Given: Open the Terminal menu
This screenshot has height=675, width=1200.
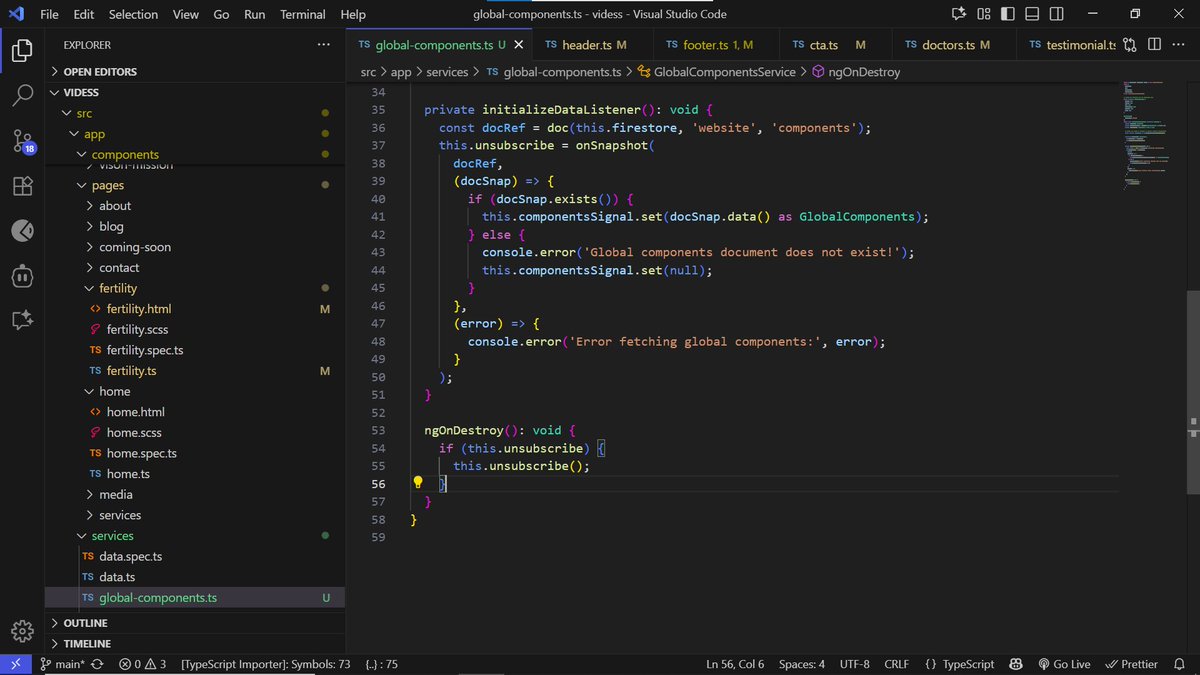Looking at the screenshot, I should coord(302,14).
